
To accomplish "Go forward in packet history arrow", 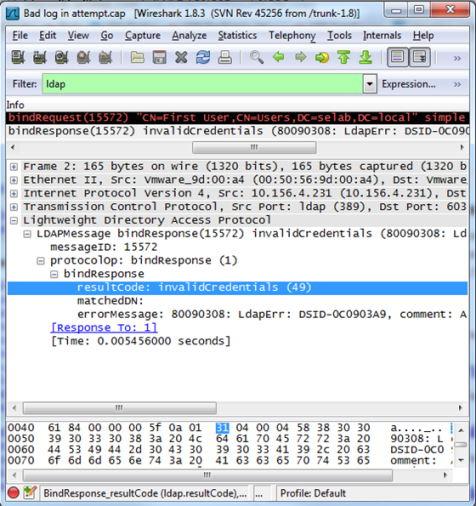I will tap(300, 57).
